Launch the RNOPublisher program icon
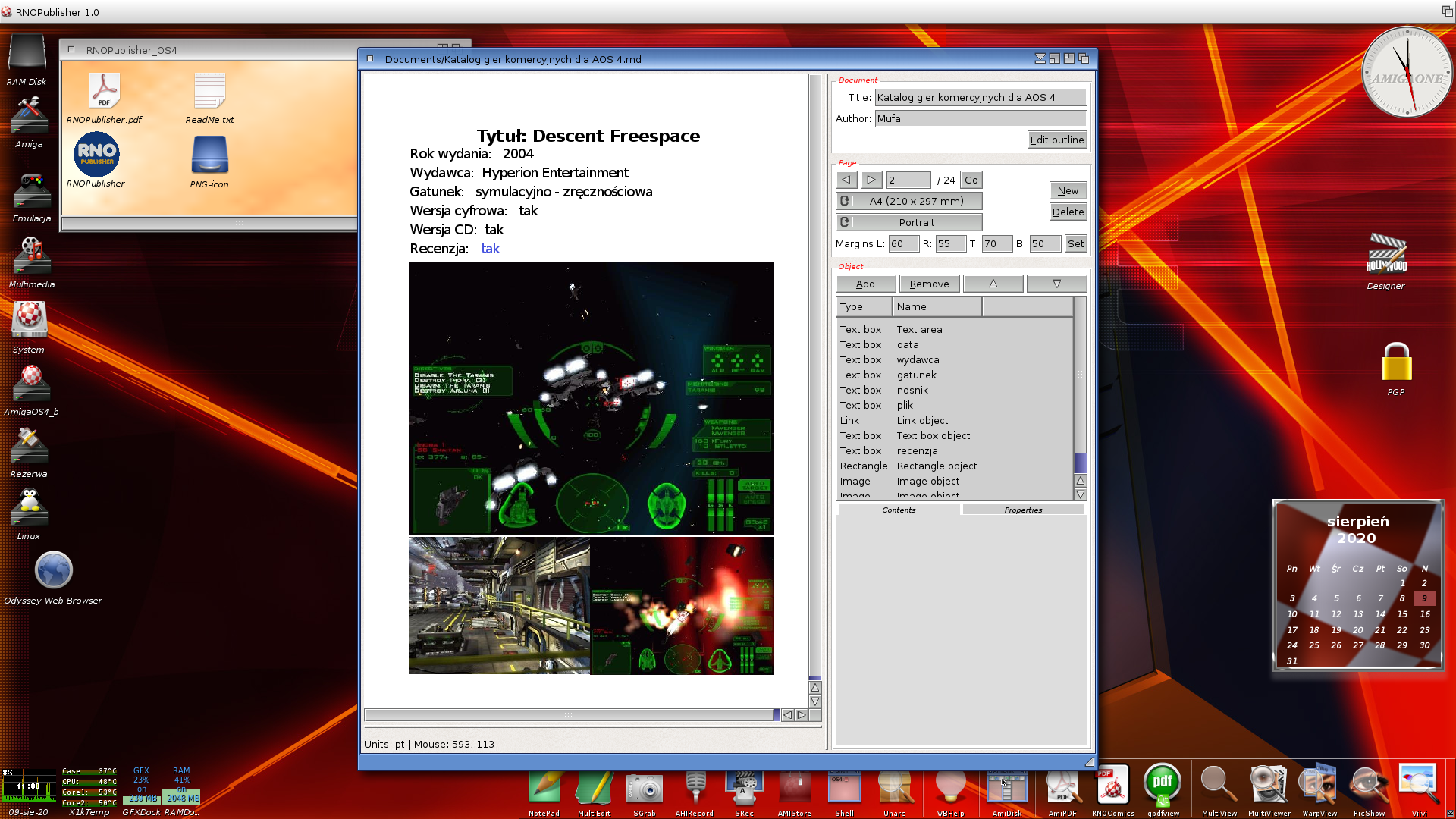Image resolution: width=1456 pixels, height=819 pixels. 96,154
